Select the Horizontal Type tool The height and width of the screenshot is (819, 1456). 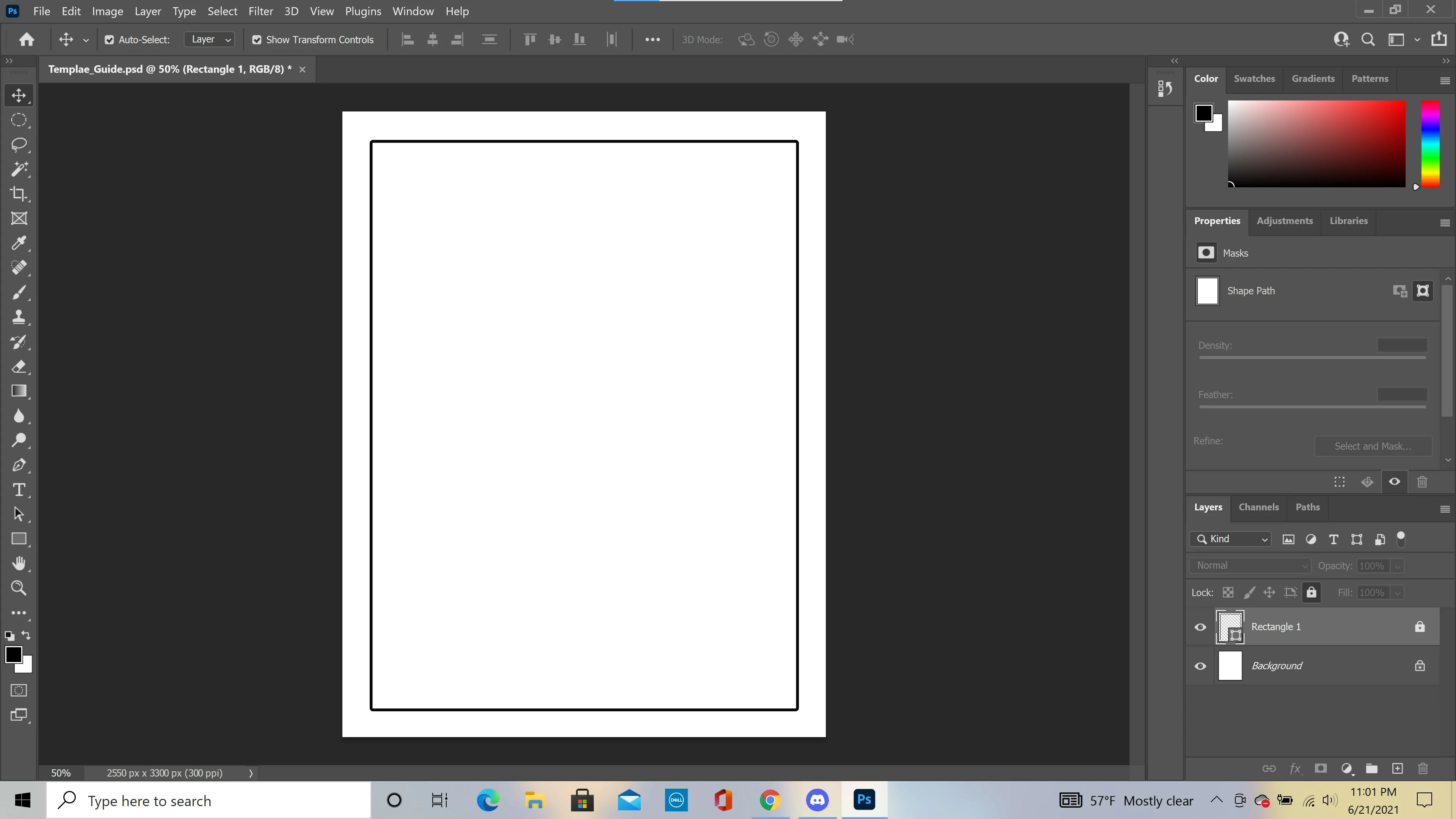(x=19, y=490)
